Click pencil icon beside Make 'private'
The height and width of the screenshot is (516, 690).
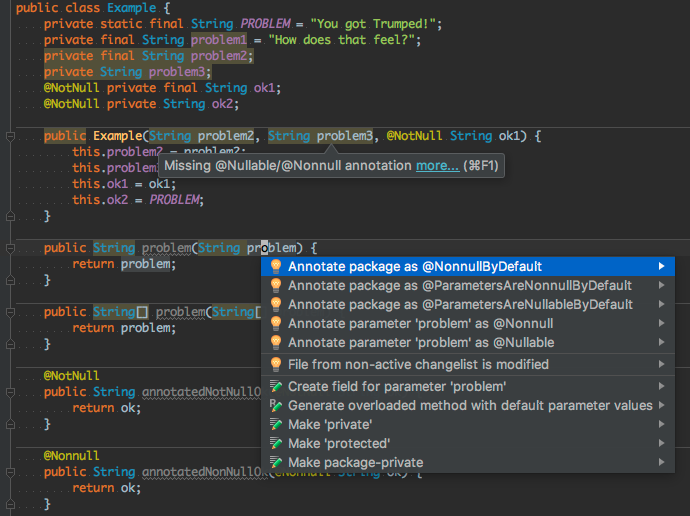[x=276, y=424]
